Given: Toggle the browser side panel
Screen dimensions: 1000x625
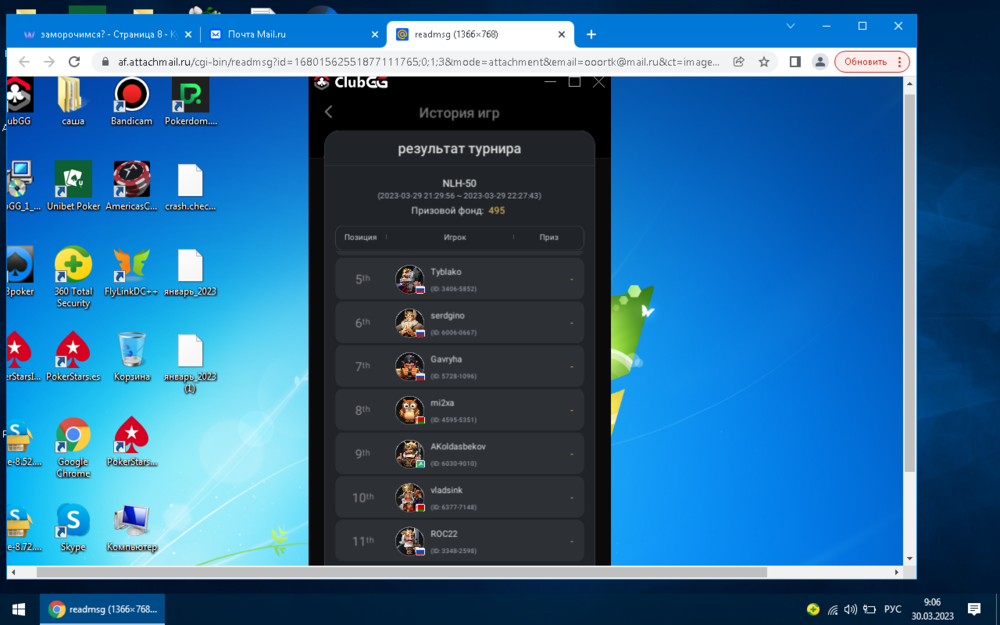Looking at the screenshot, I should [795, 62].
